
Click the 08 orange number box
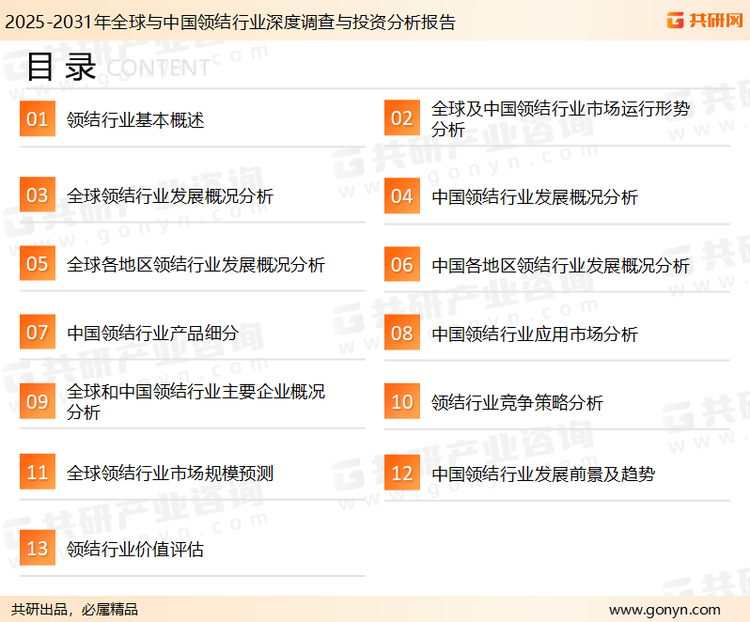[402, 334]
